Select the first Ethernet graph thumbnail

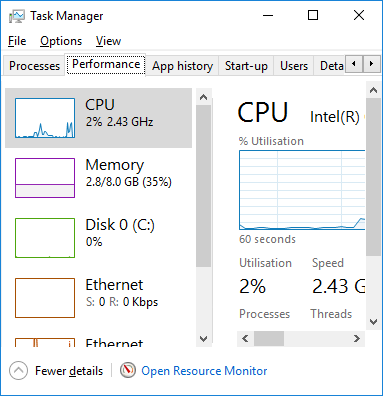(x=45, y=298)
